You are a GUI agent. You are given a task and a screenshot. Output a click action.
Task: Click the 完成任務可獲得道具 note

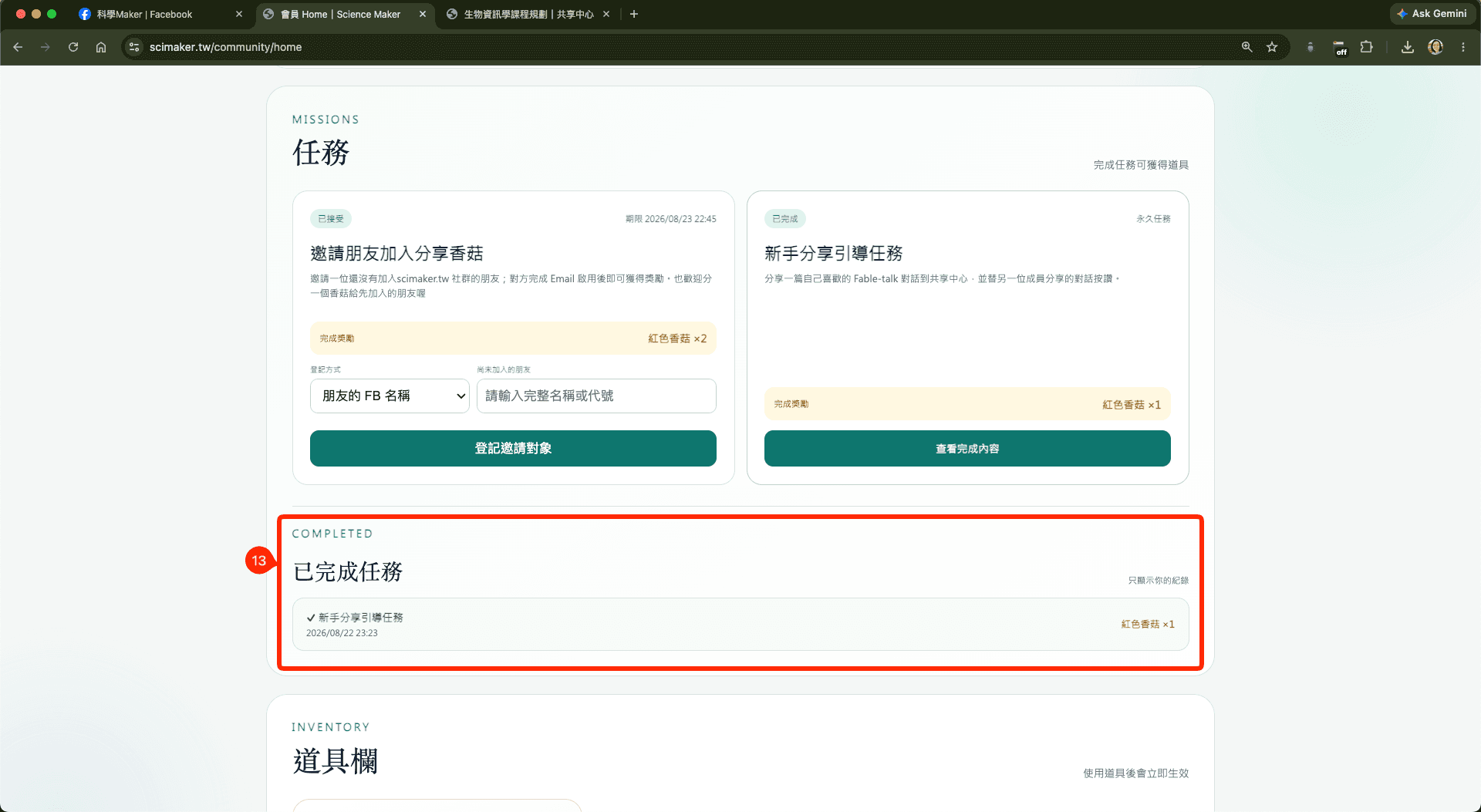pos(1141,165)
